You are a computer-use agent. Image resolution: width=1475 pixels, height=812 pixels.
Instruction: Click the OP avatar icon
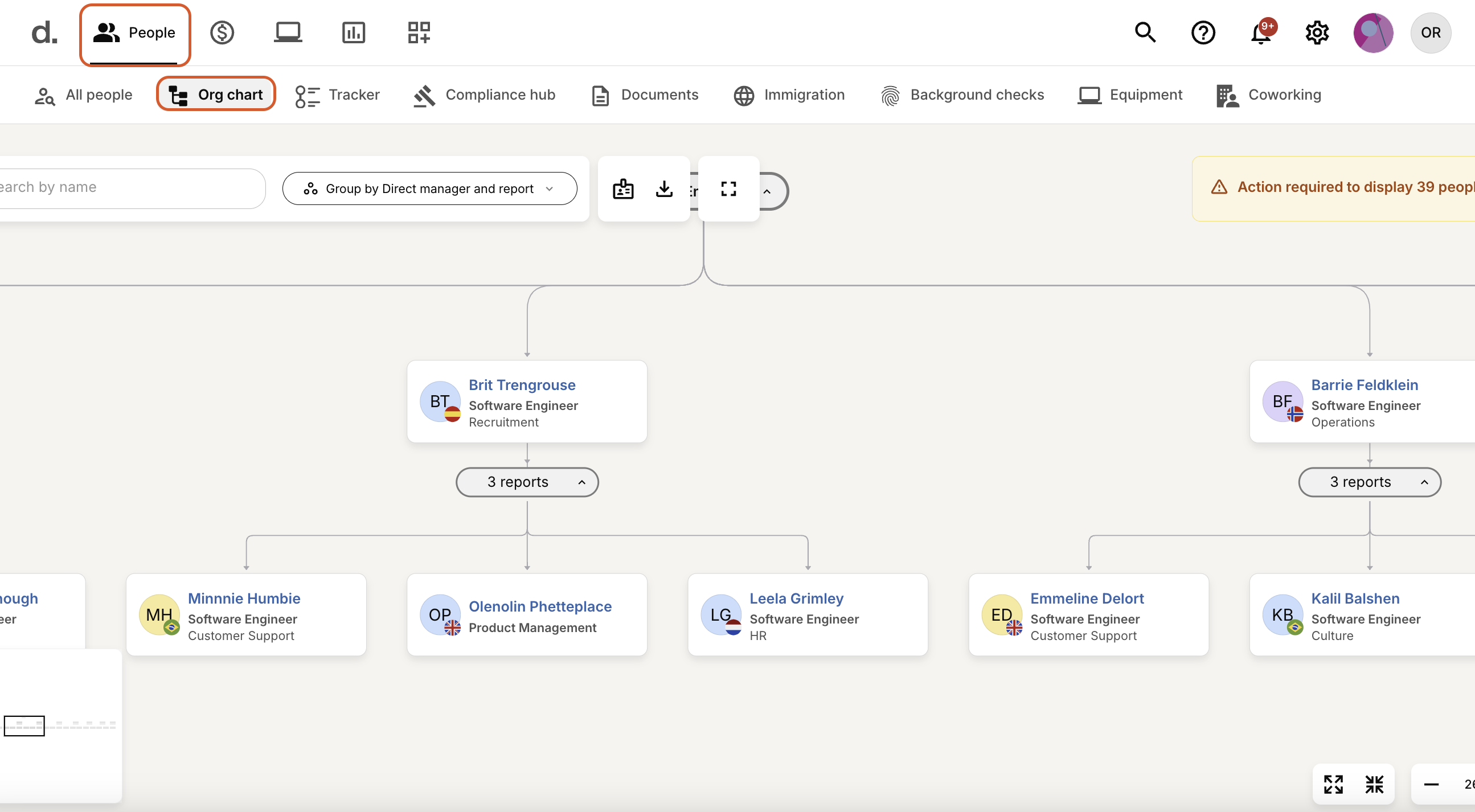pyautogui.click(x=440, y=614)
